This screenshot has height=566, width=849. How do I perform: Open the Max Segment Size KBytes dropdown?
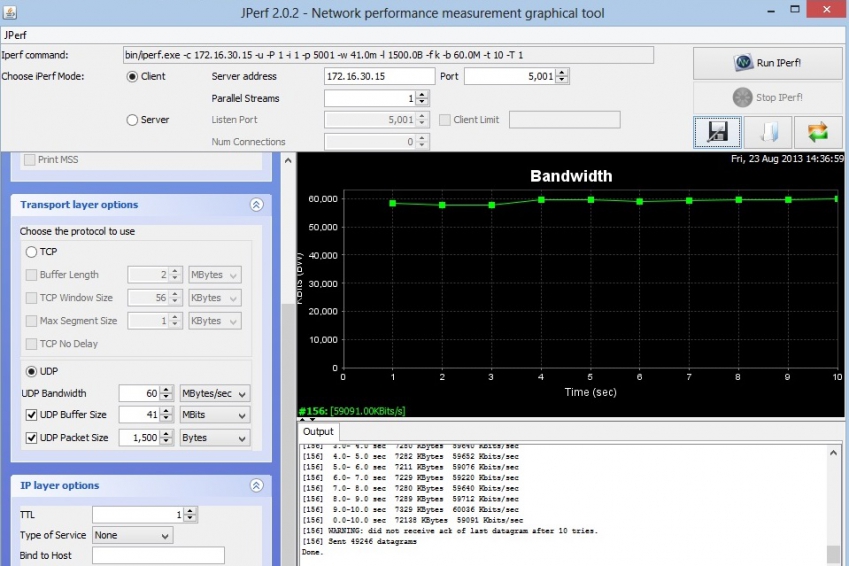pos(214,321)
